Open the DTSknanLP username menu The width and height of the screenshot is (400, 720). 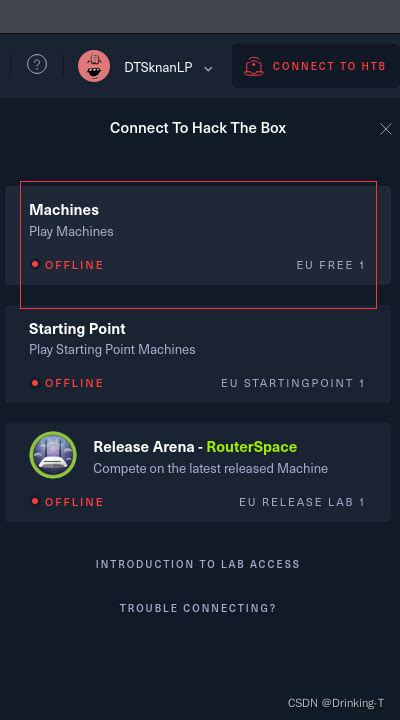[x=158, y=68]
